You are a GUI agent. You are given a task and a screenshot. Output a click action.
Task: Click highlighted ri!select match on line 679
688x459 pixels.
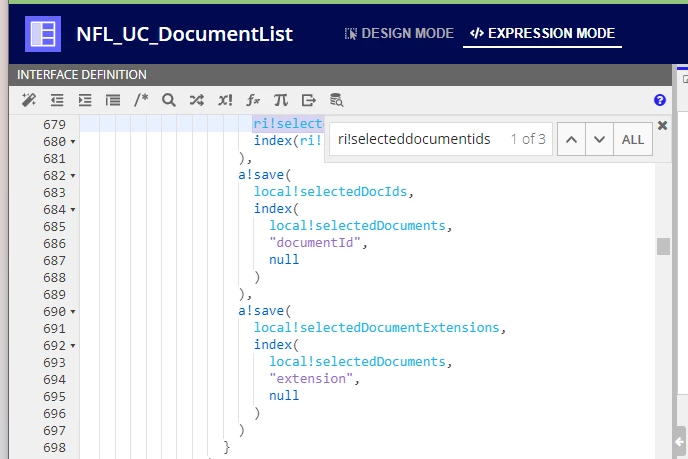click(x=288, y=123)
